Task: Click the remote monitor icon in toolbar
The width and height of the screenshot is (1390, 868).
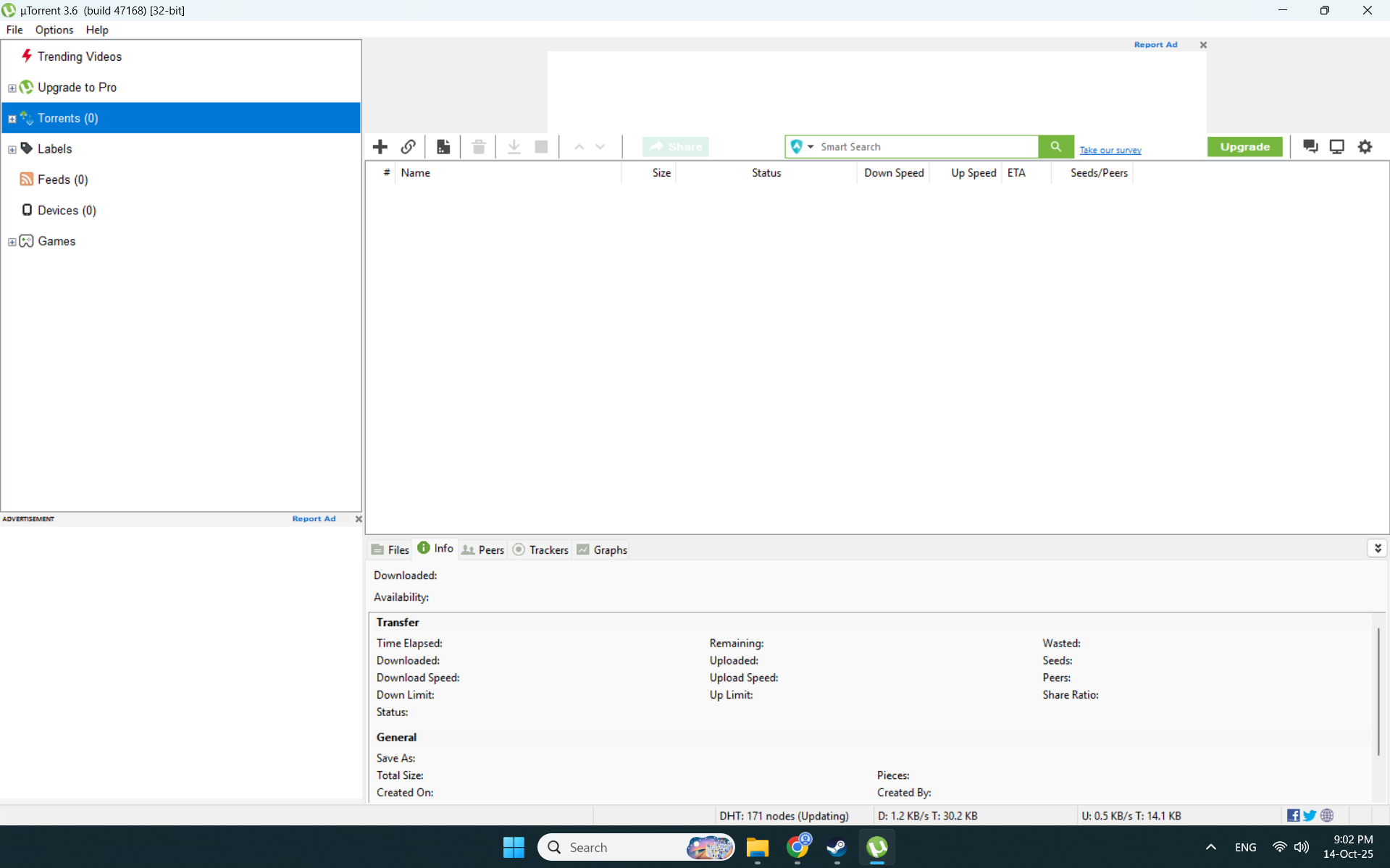Action: point(1337,147)
